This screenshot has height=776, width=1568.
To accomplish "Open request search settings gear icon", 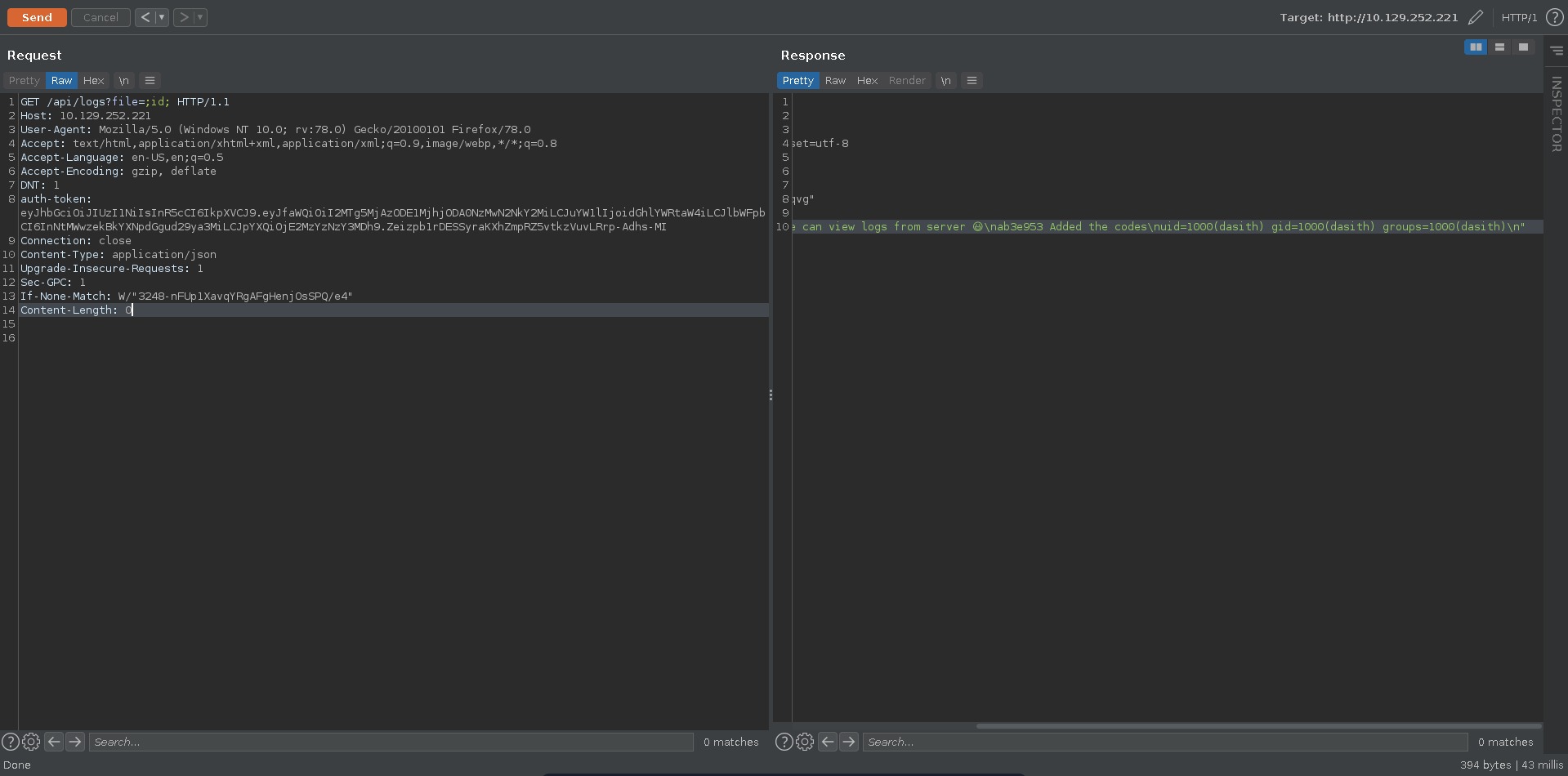I will [31, 742].
